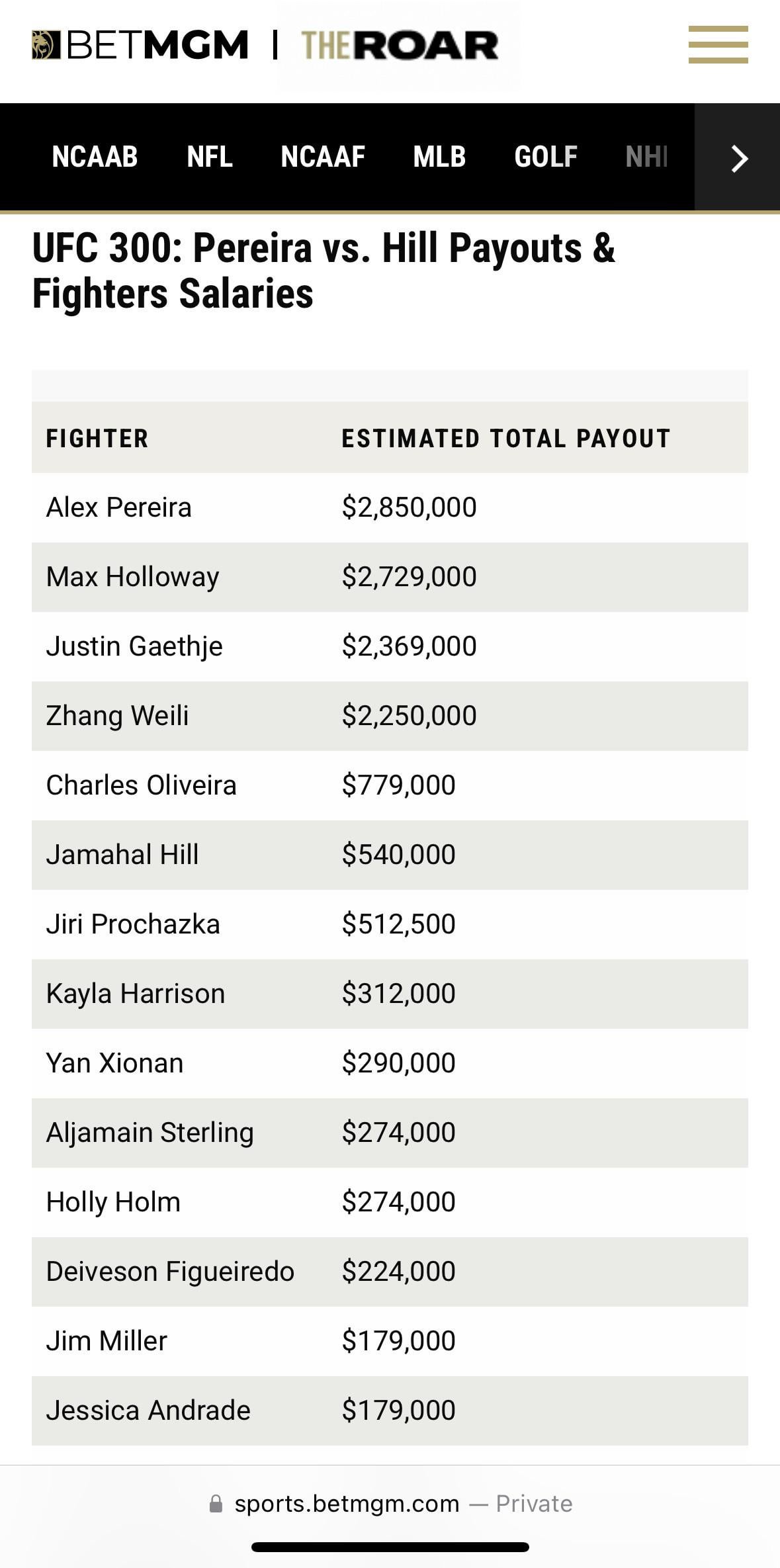
Task: Select THE ROAR logo
Action: tap(397, 45)
